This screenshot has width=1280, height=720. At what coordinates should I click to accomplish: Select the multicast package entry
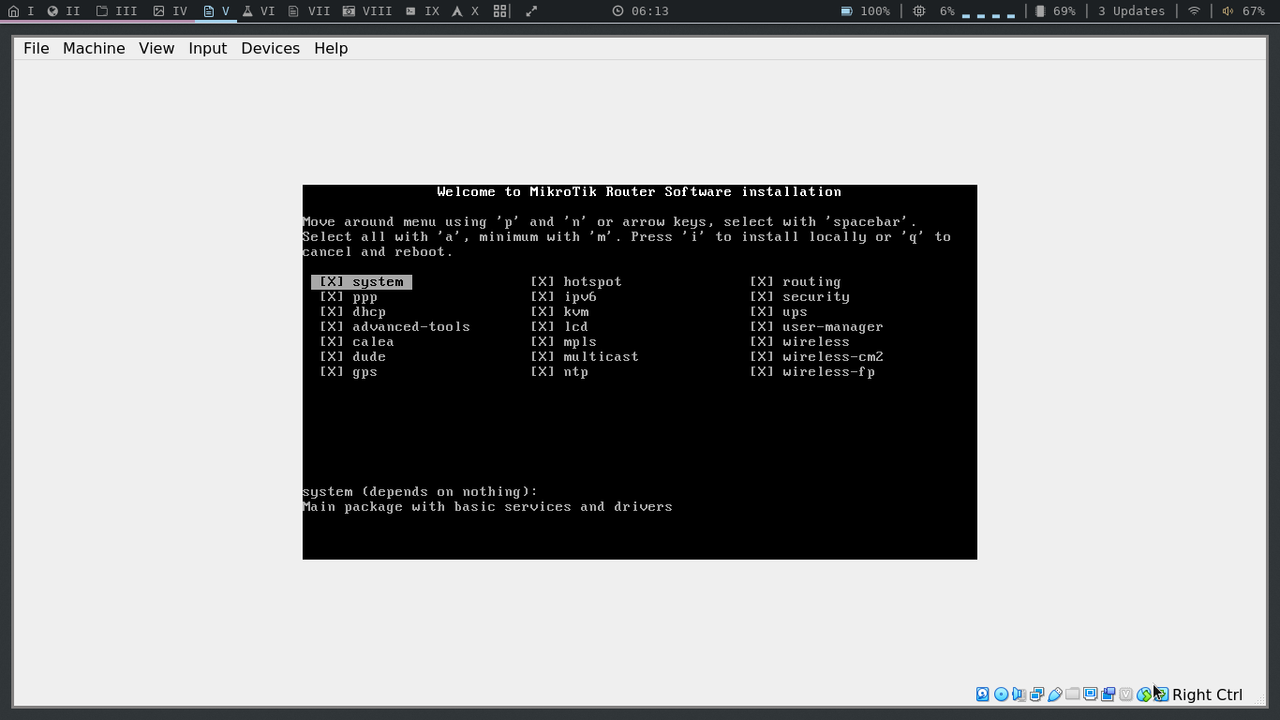tap(585, 357)
